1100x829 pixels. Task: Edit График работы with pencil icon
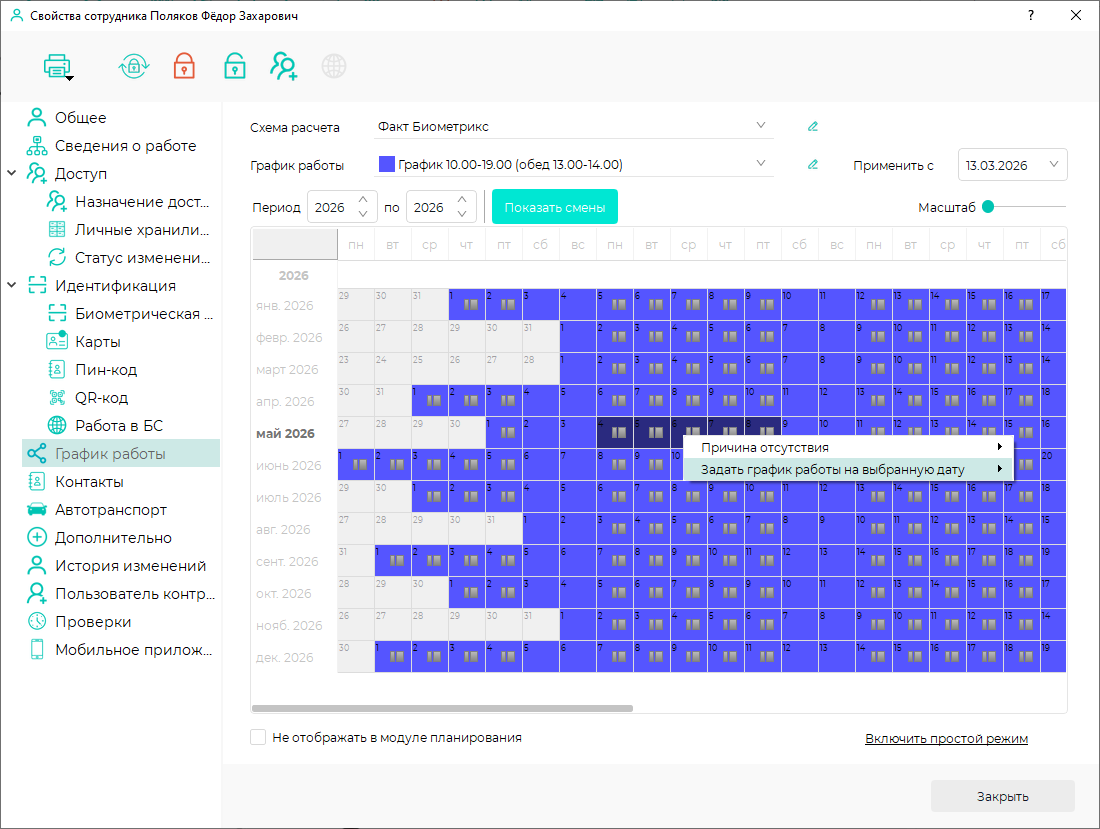812,165
